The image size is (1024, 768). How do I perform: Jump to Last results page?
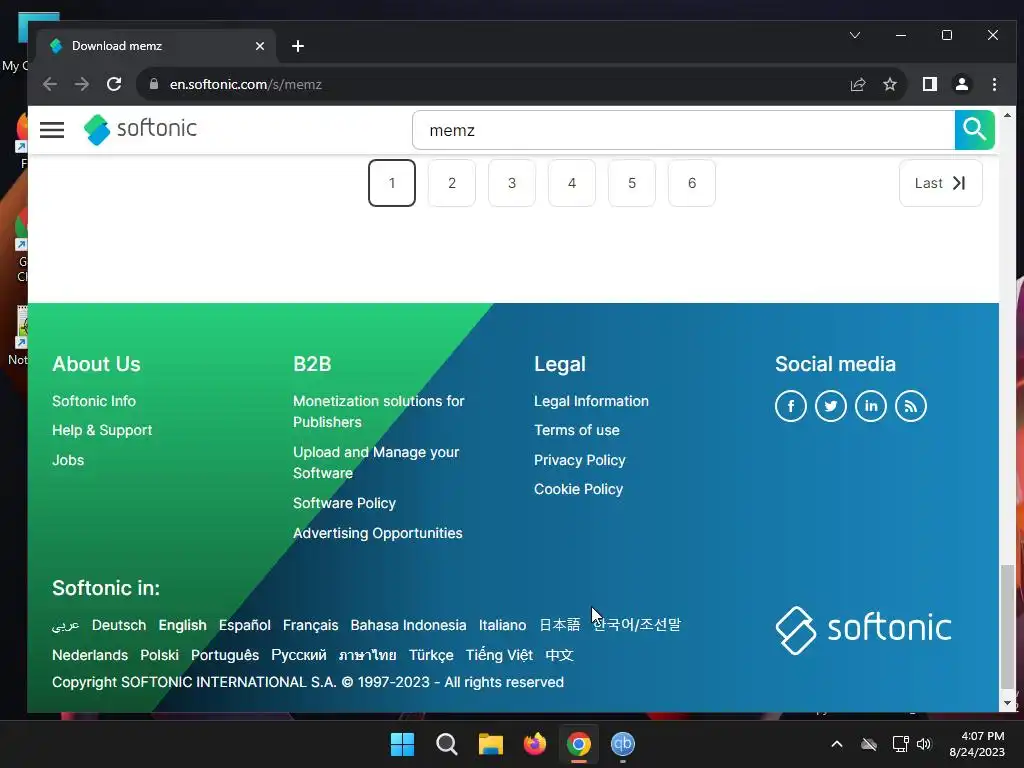tap(940, 183)
